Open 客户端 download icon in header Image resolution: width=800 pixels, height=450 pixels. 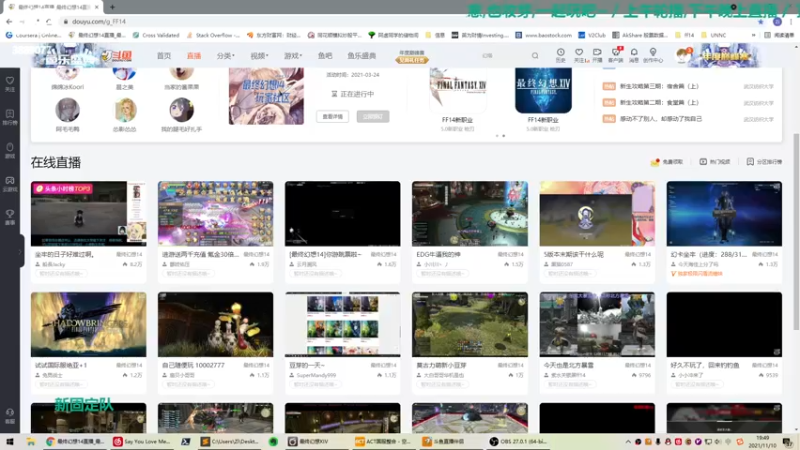(616, 55)
